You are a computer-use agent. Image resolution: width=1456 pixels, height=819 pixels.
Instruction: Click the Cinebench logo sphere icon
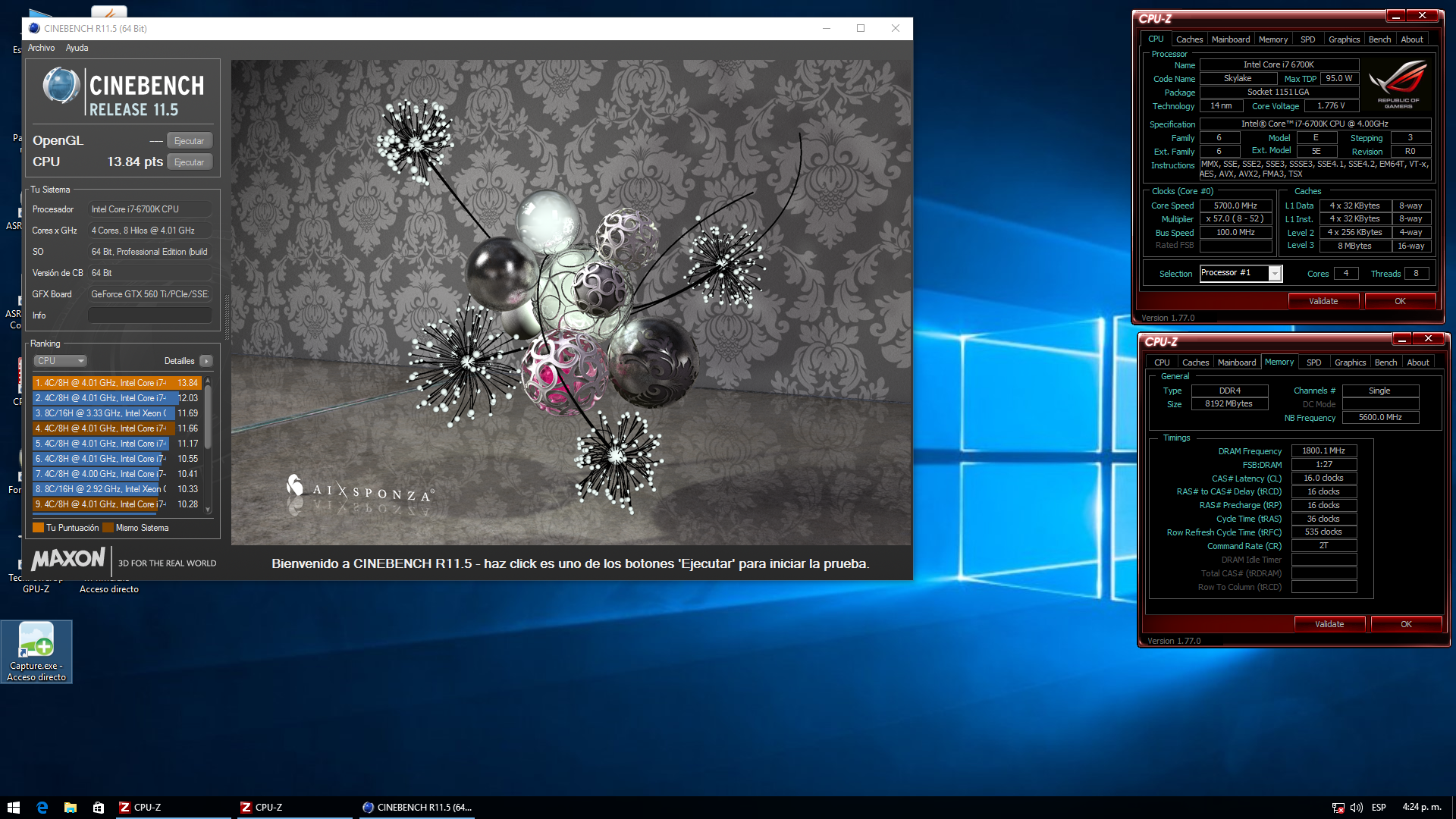61,86
